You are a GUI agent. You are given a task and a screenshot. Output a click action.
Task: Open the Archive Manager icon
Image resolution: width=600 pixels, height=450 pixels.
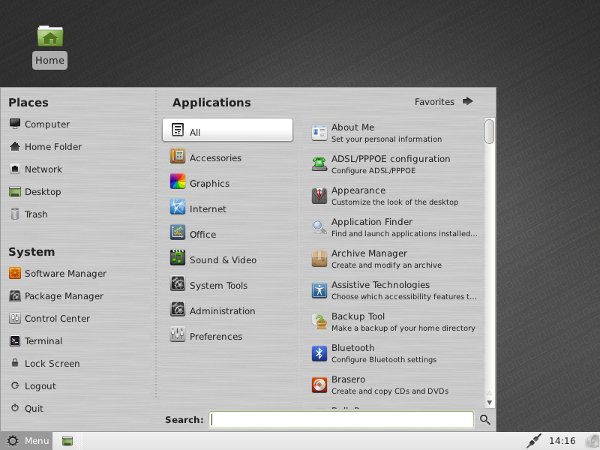click(x=319, y=259)
